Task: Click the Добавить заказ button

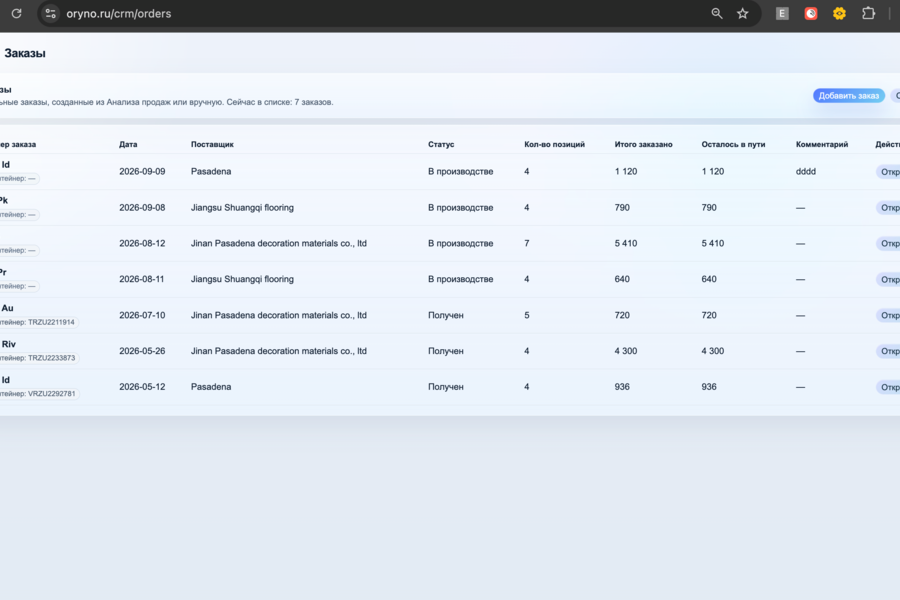Action: 848,96
